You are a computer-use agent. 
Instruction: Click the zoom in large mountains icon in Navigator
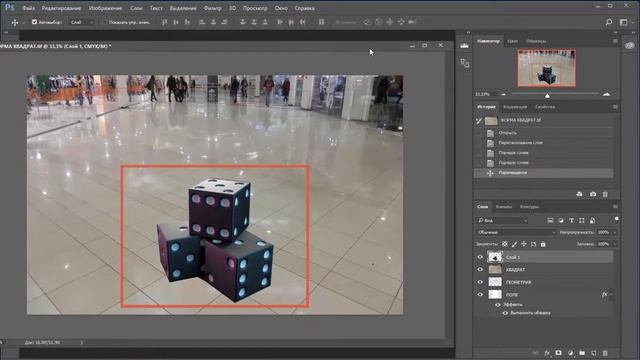(x=607, y=94)
